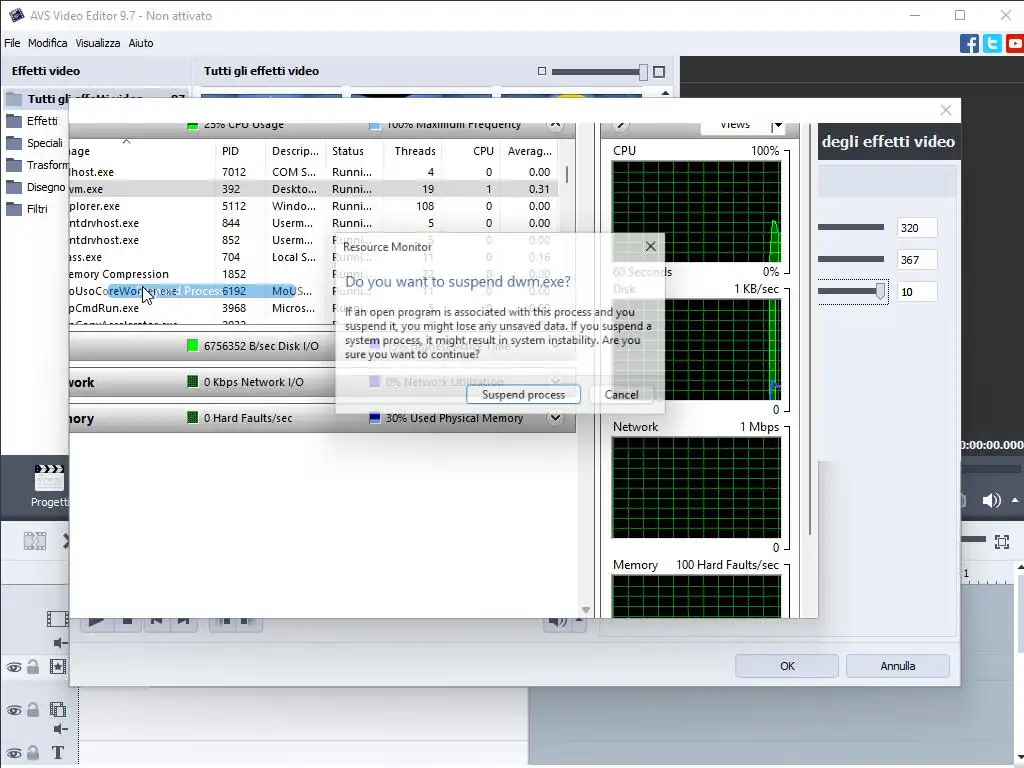The height and width of the screenshot is (768, 1024).
Task: Sort by Status column header
Action: tap(347, 151)
